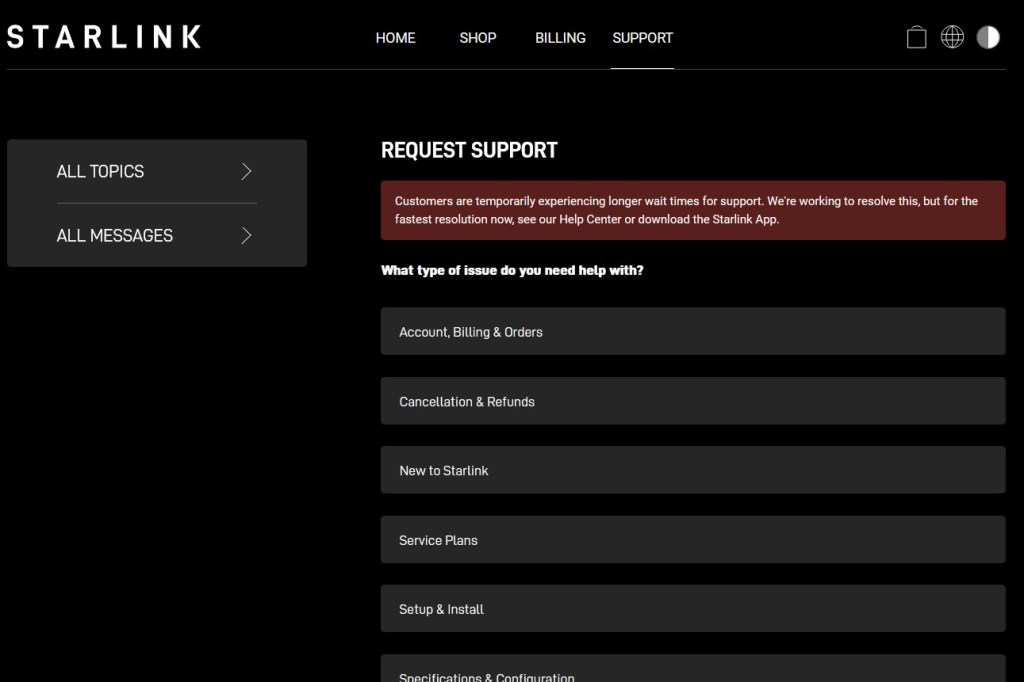Pick the New to Starlink option
Image resolution: width=1024 pixels, height=682 pixels.
(692, 470)
